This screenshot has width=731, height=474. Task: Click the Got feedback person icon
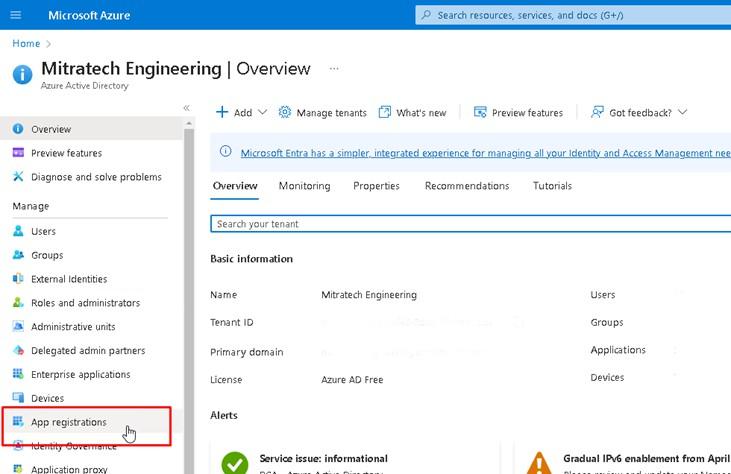[x=597, y=112]
